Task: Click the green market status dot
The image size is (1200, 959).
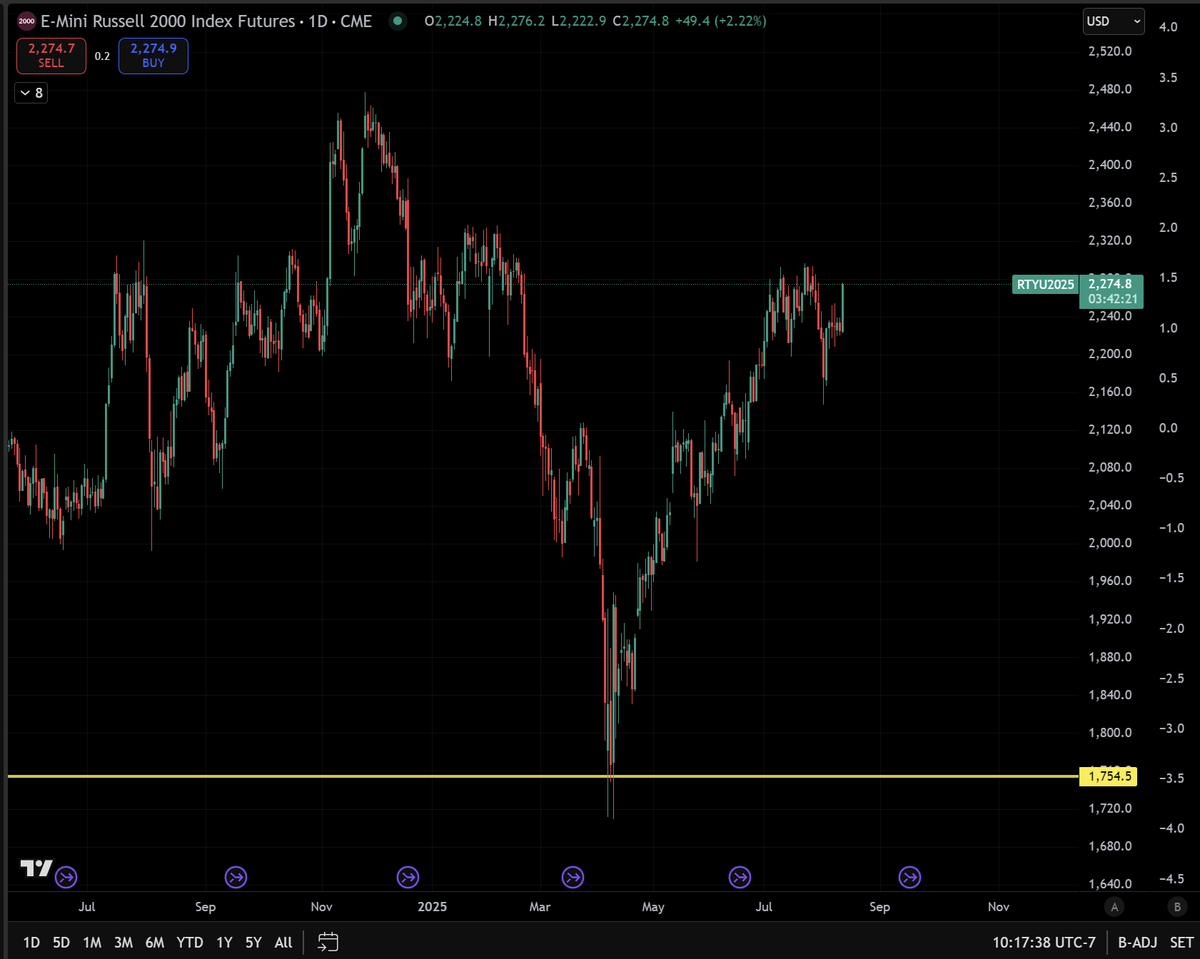Action: pyautogui.click(x=398, y=21)
